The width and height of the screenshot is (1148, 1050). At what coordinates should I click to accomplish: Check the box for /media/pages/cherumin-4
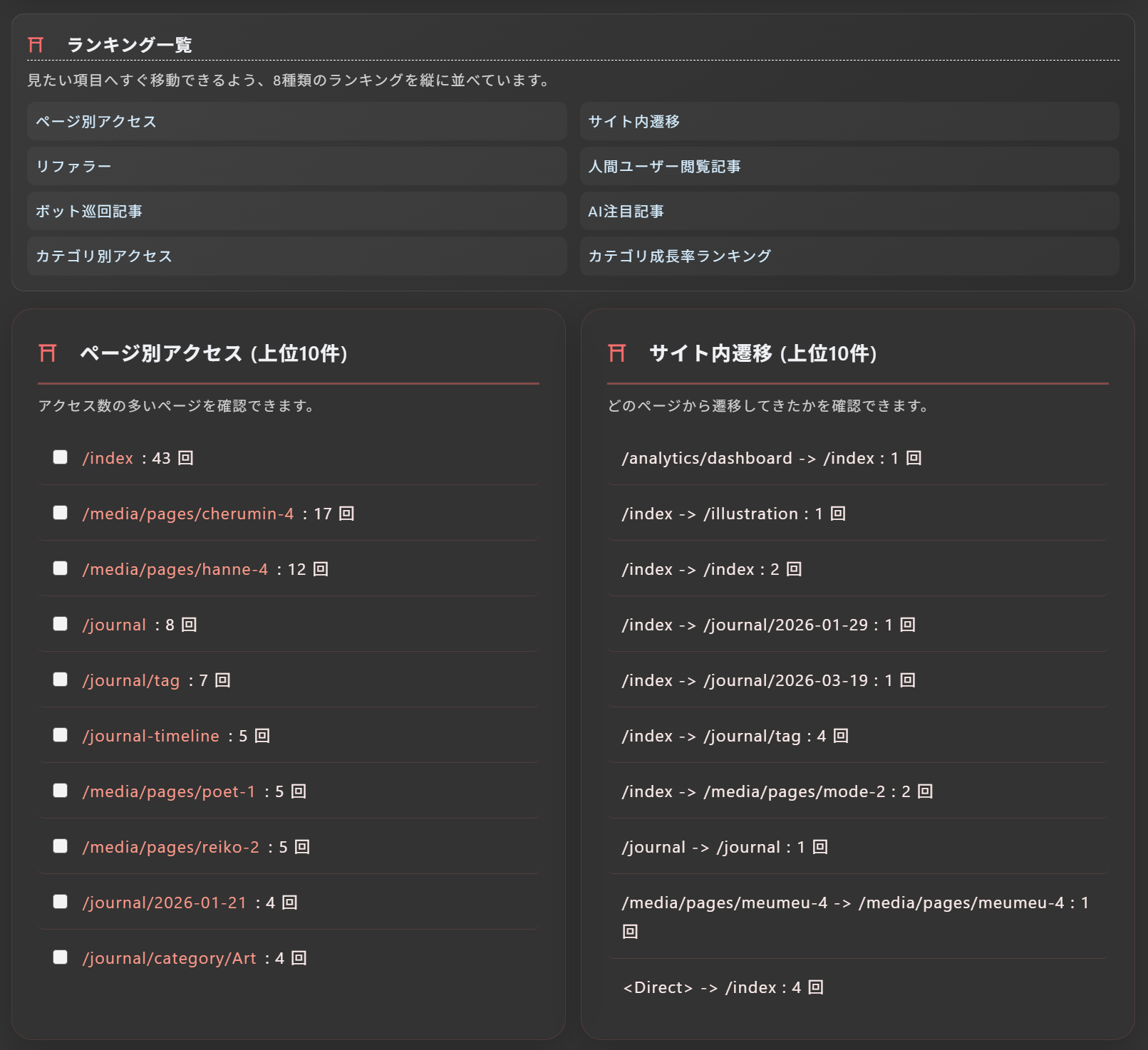60,513
